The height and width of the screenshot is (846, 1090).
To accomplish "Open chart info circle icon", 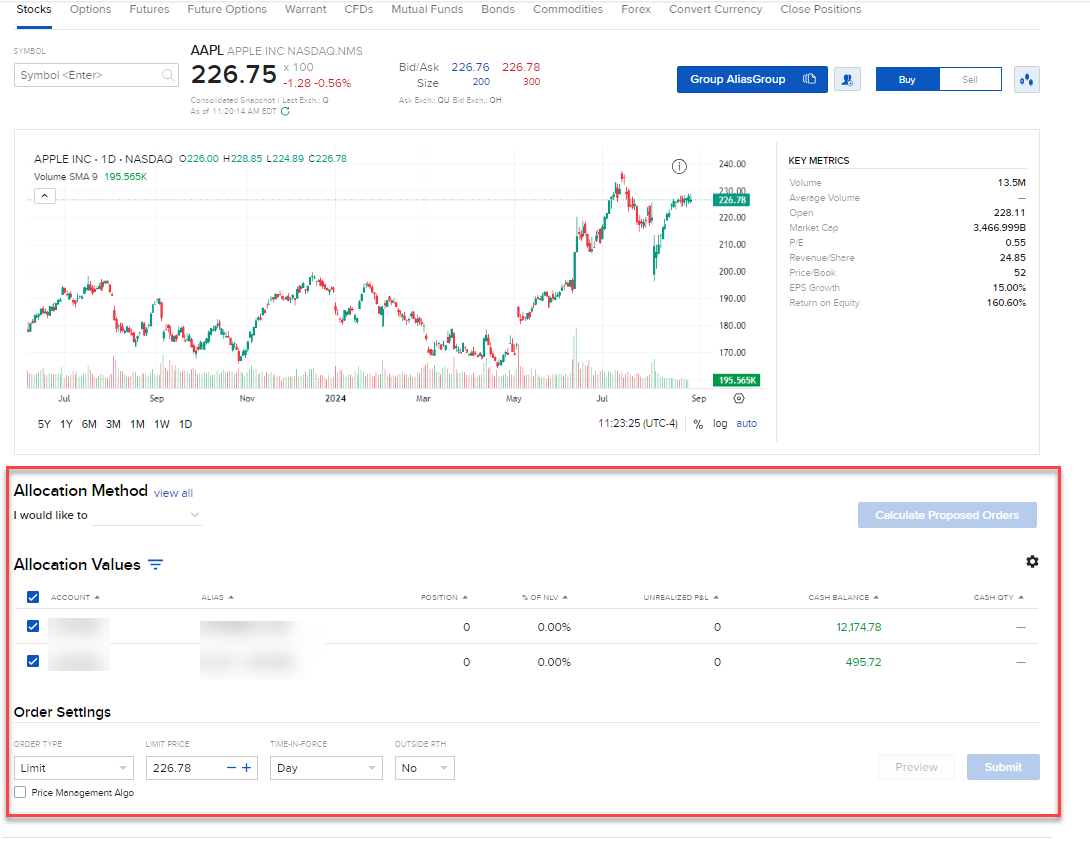I will (679, 166).
